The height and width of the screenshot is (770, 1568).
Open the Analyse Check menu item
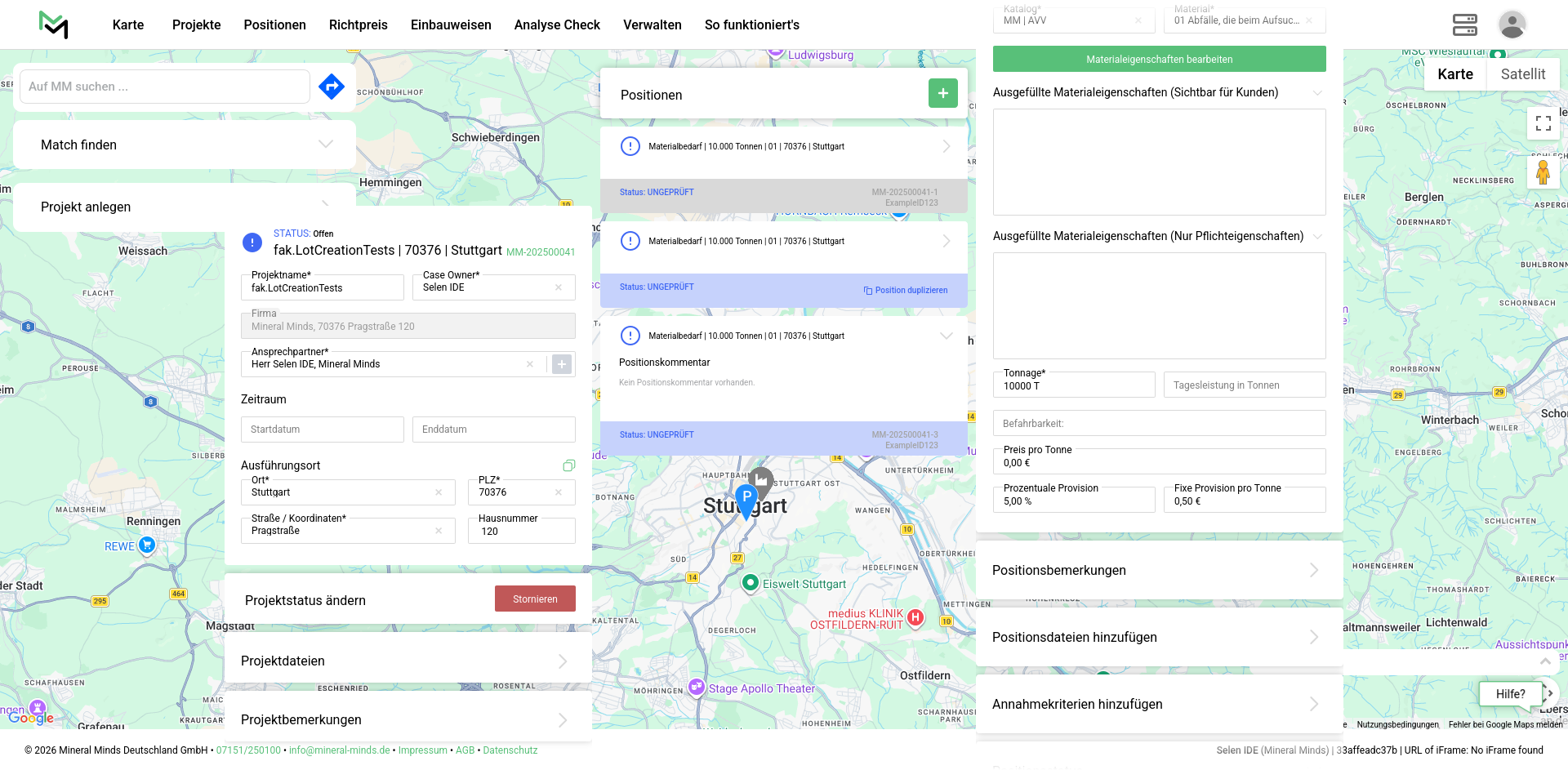[x=557, y=24]
